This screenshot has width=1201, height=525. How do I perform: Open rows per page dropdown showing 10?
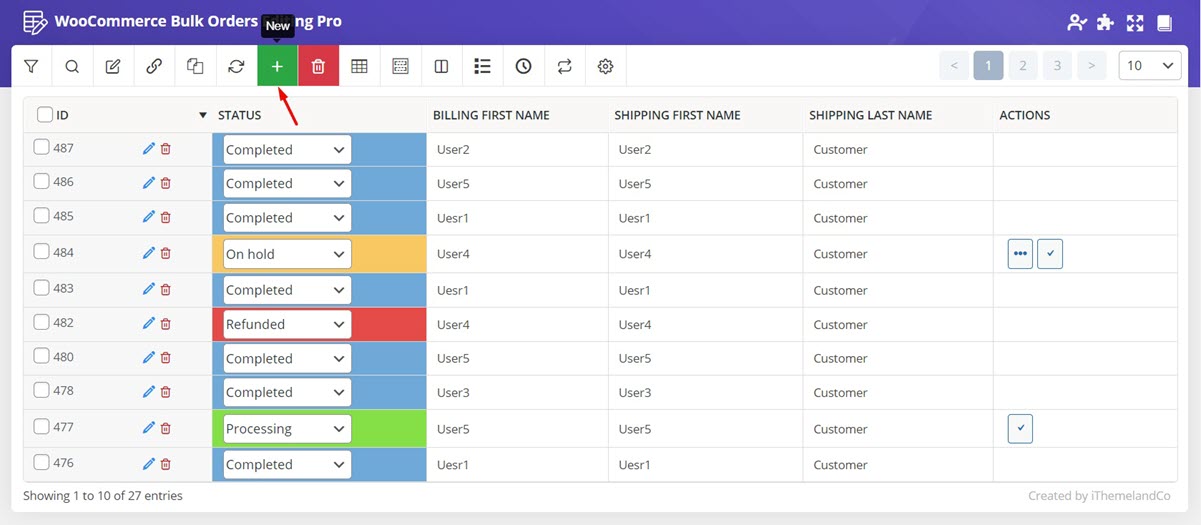[1150, 66]
